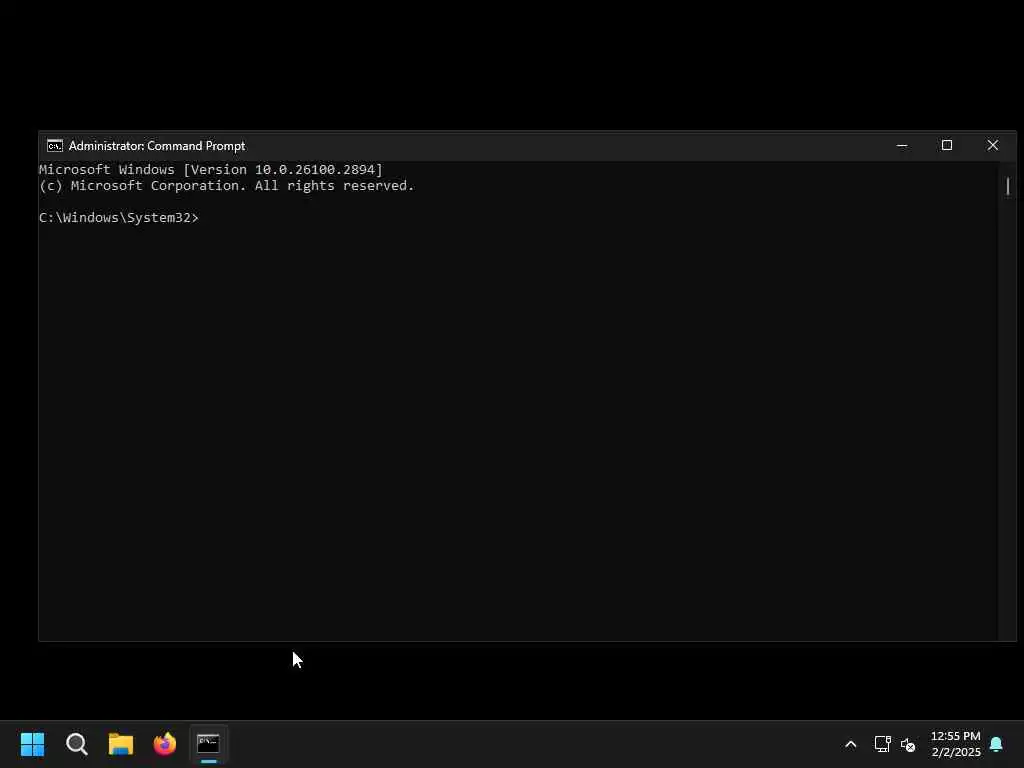Click Command Prompt title bar icon
Screen dimensions: 1024x768
pyautogui.click(x=55, y=146)
